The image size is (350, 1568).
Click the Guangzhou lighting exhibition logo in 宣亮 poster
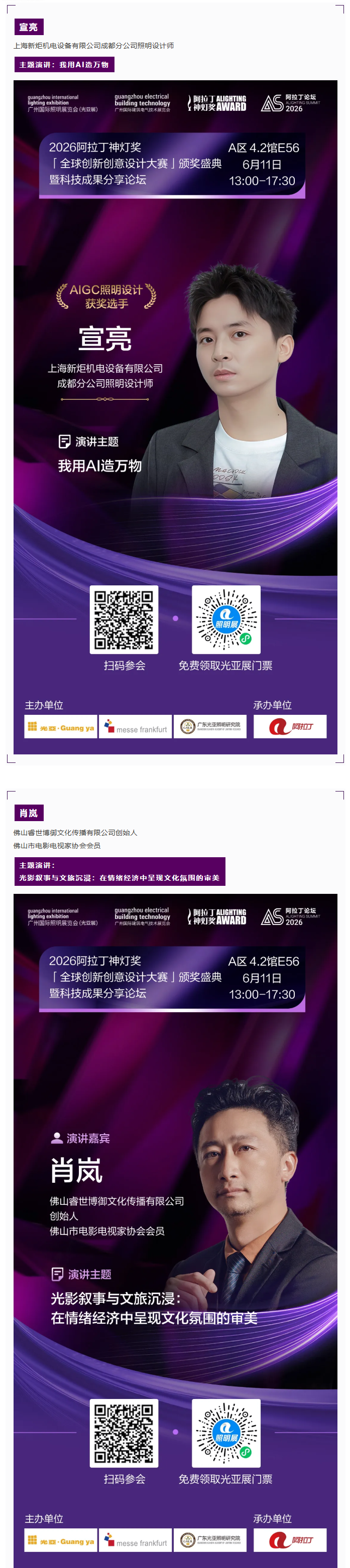(x=62, y=103)
